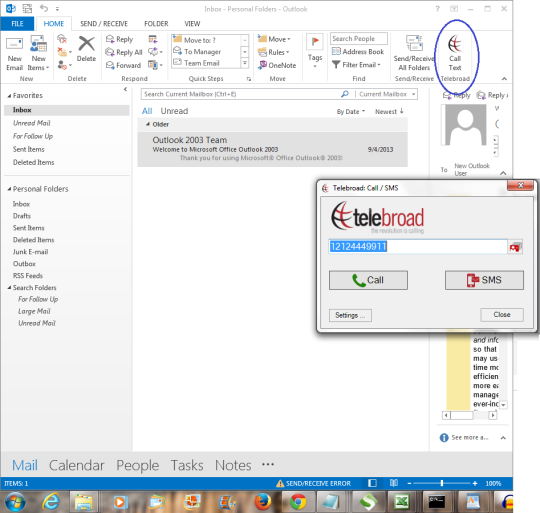The image size is (540, 513).
Task: Click the phone number field in Telebroad dialog
Action: tap(417, 247)
